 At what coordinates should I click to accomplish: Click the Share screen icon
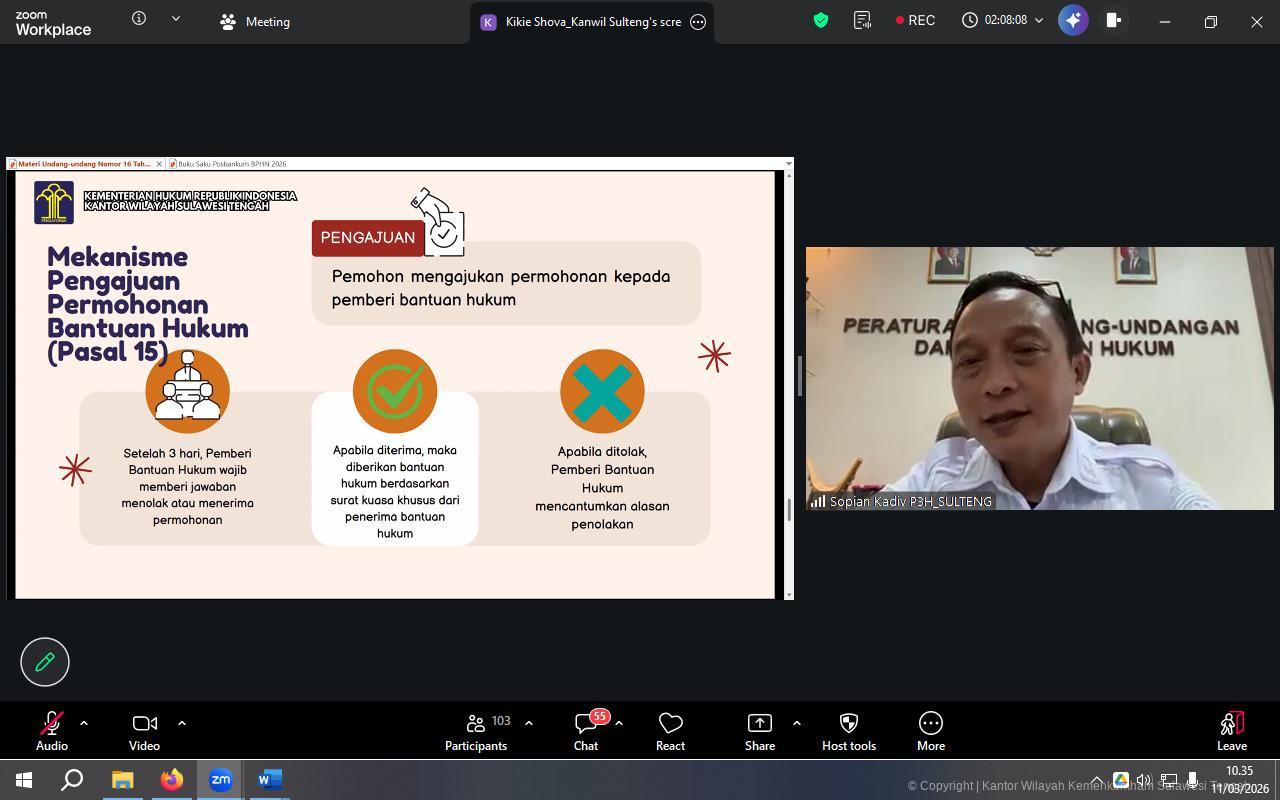[759, 731]
